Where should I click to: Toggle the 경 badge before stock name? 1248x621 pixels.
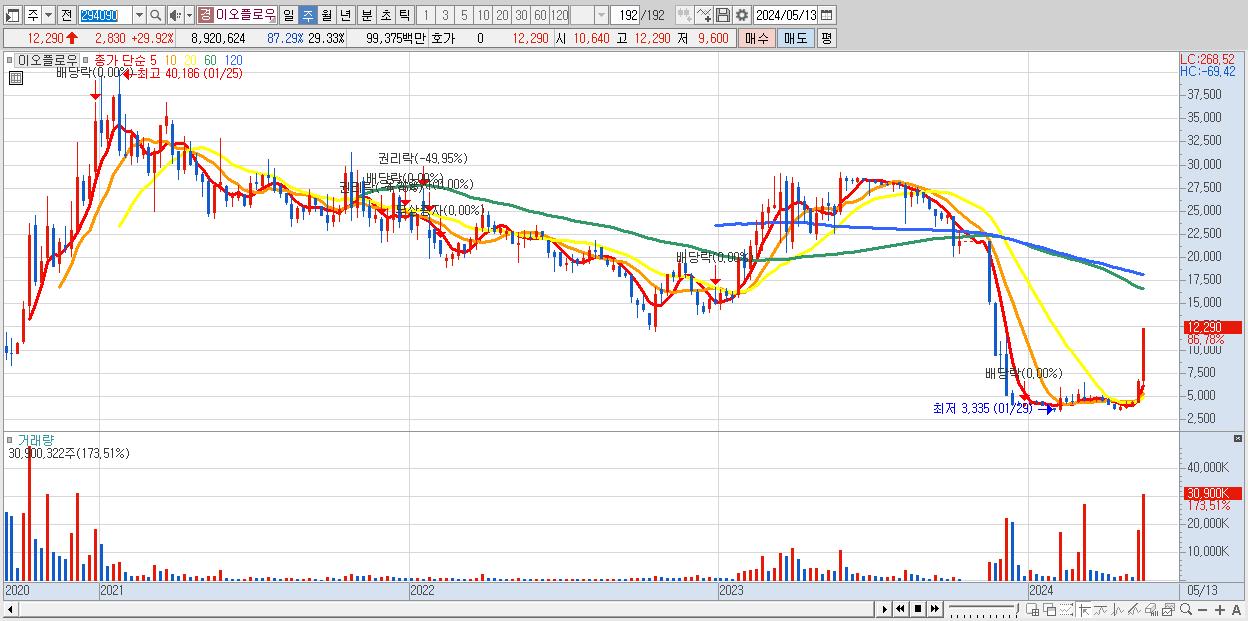(205, 15)
